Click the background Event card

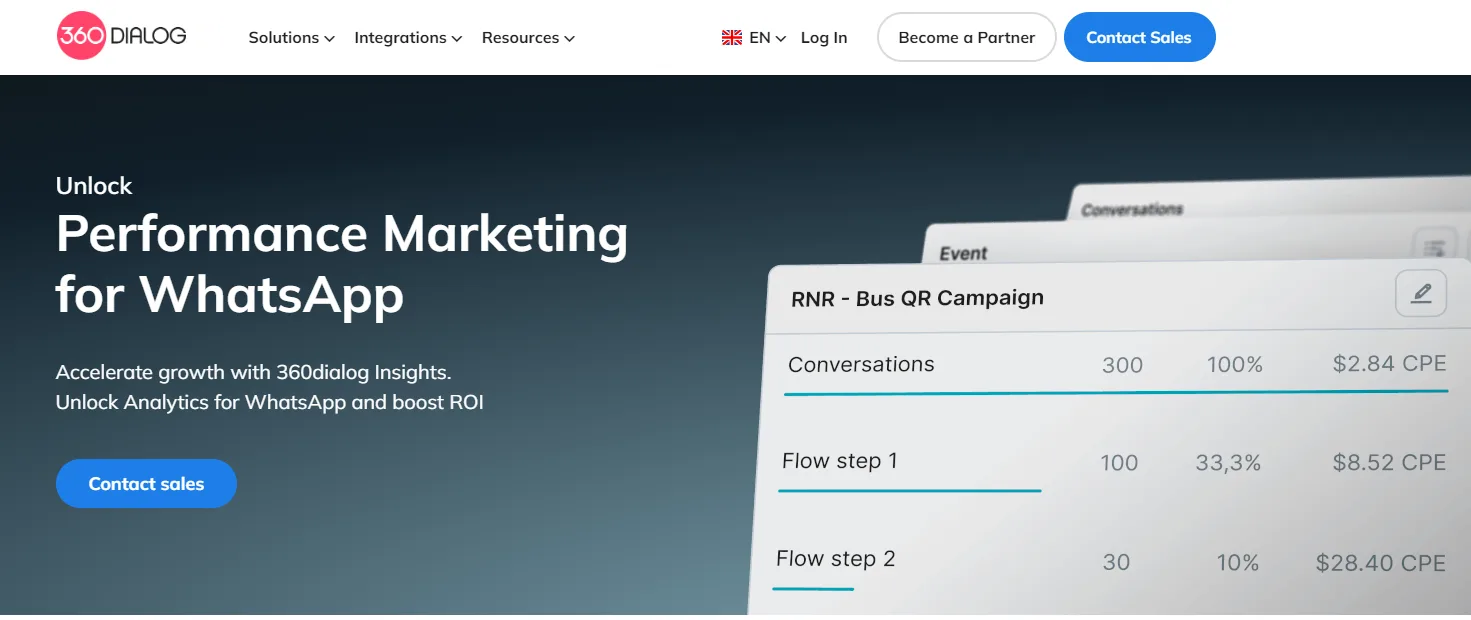click(963, 252)
